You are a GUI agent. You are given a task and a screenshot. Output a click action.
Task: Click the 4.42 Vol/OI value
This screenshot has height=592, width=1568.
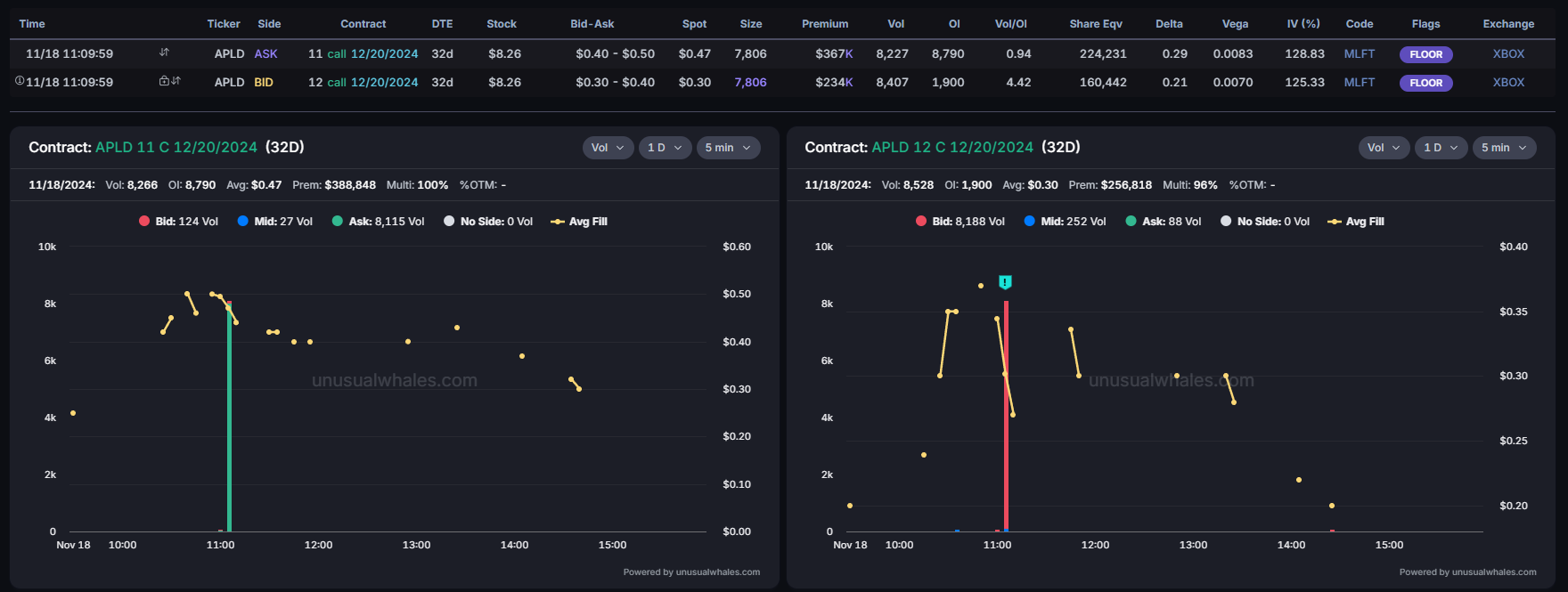click(1018, 82)
